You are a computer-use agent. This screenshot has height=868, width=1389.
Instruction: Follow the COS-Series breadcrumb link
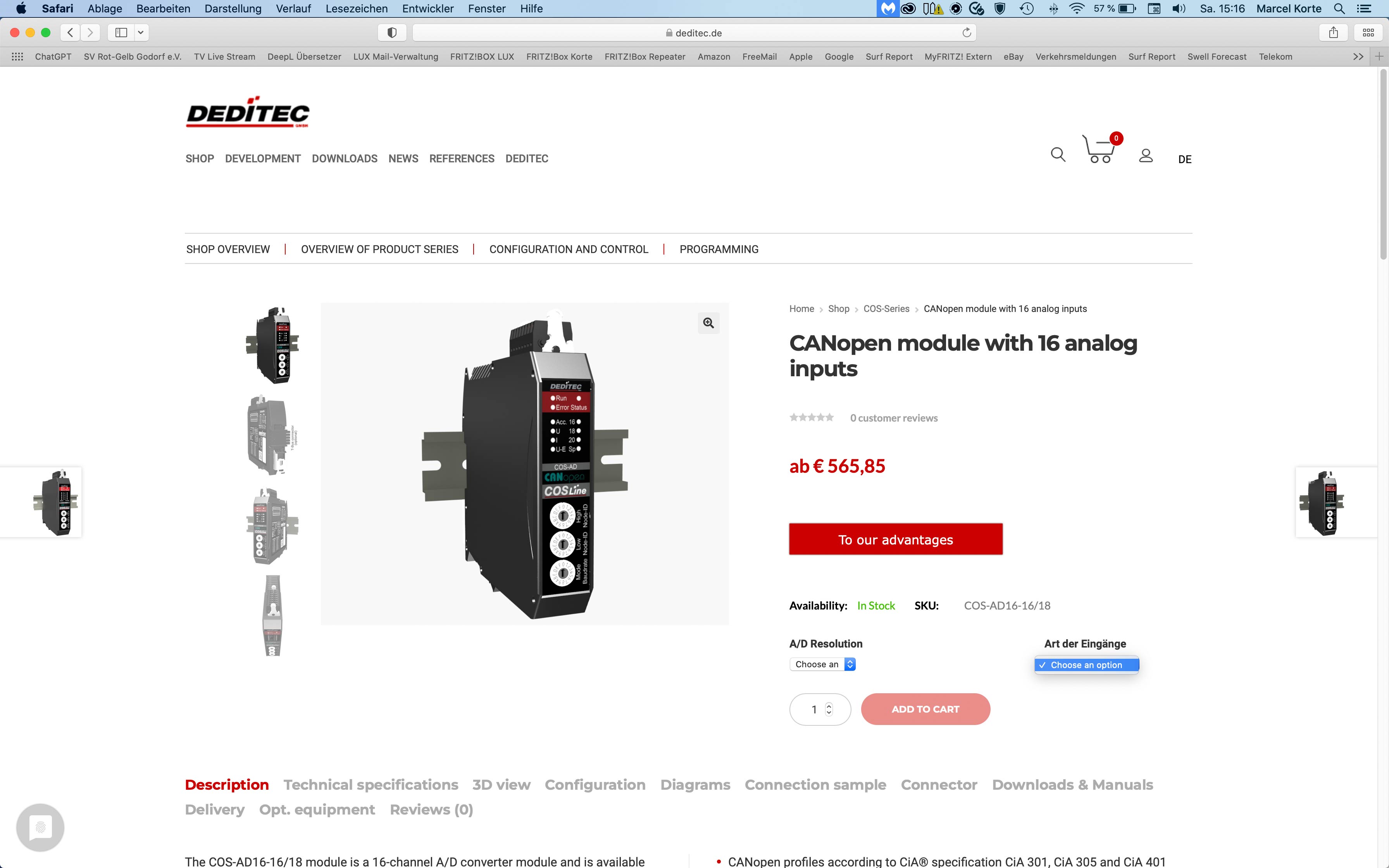[886, 309]
